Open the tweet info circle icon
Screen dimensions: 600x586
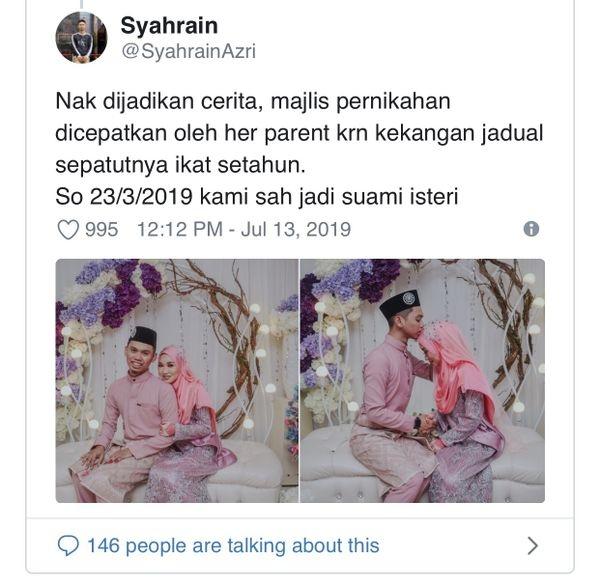531,229
